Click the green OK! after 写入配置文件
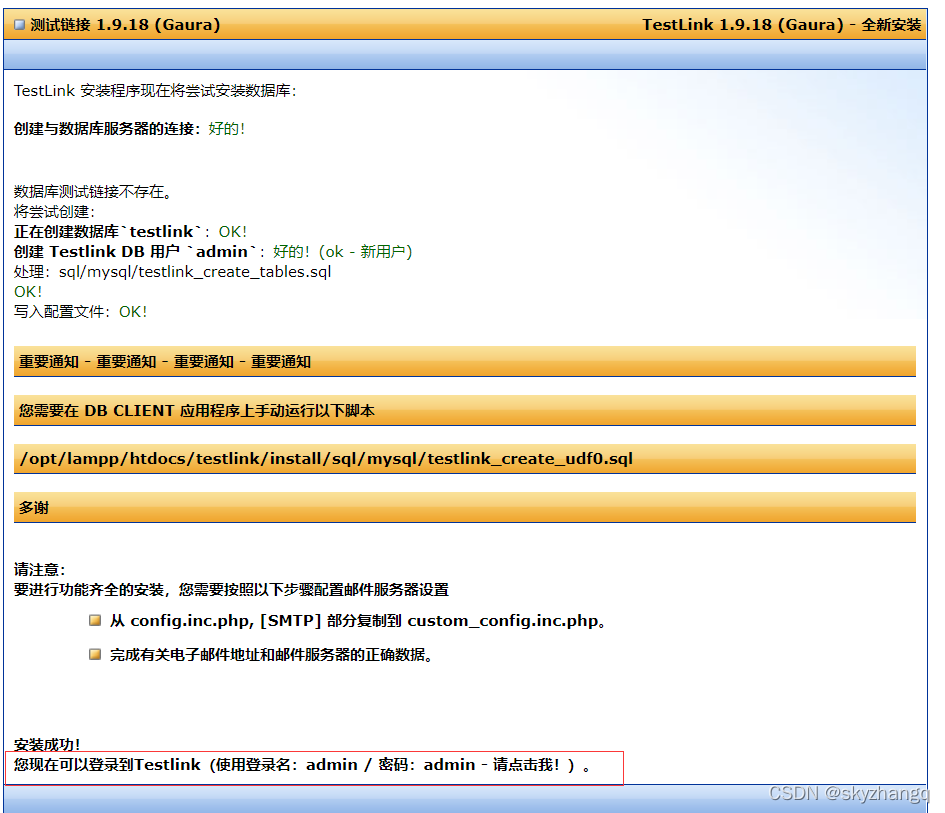This screenshot has height=813, width=945. tap(133, 312)
